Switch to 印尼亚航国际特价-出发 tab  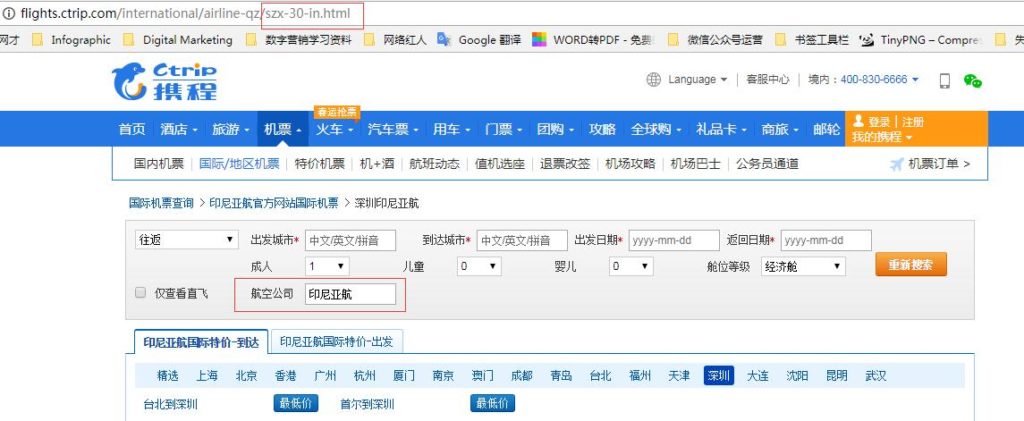click(x=337, y=341)
